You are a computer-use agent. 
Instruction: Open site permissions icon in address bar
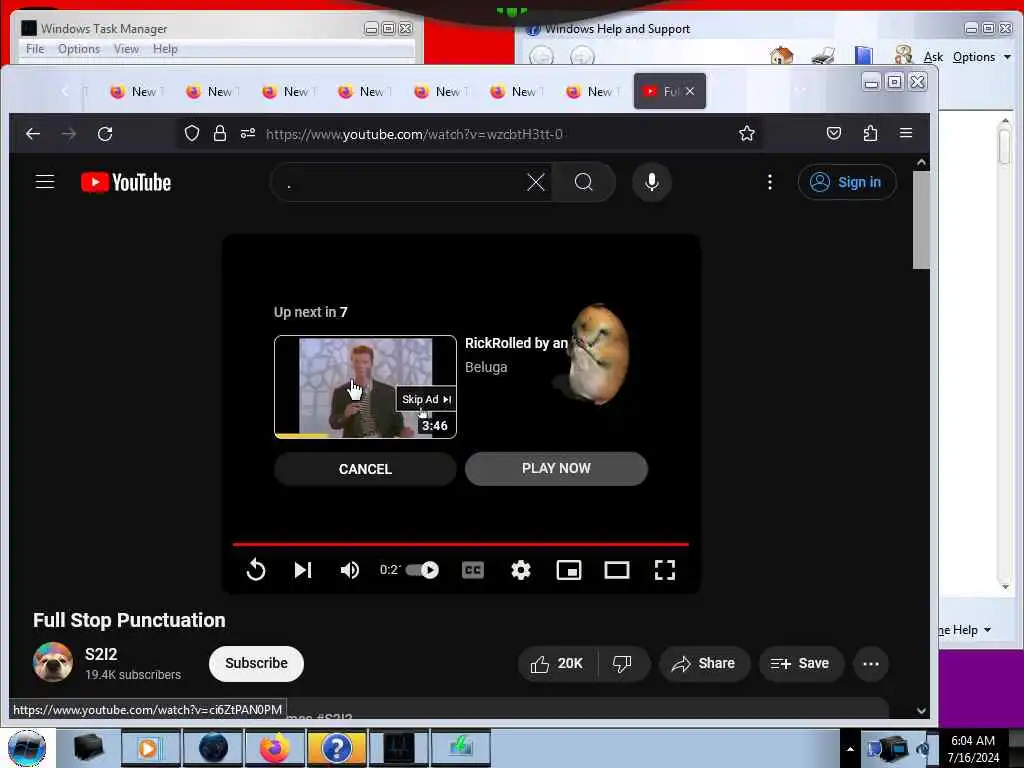[248, 134]
